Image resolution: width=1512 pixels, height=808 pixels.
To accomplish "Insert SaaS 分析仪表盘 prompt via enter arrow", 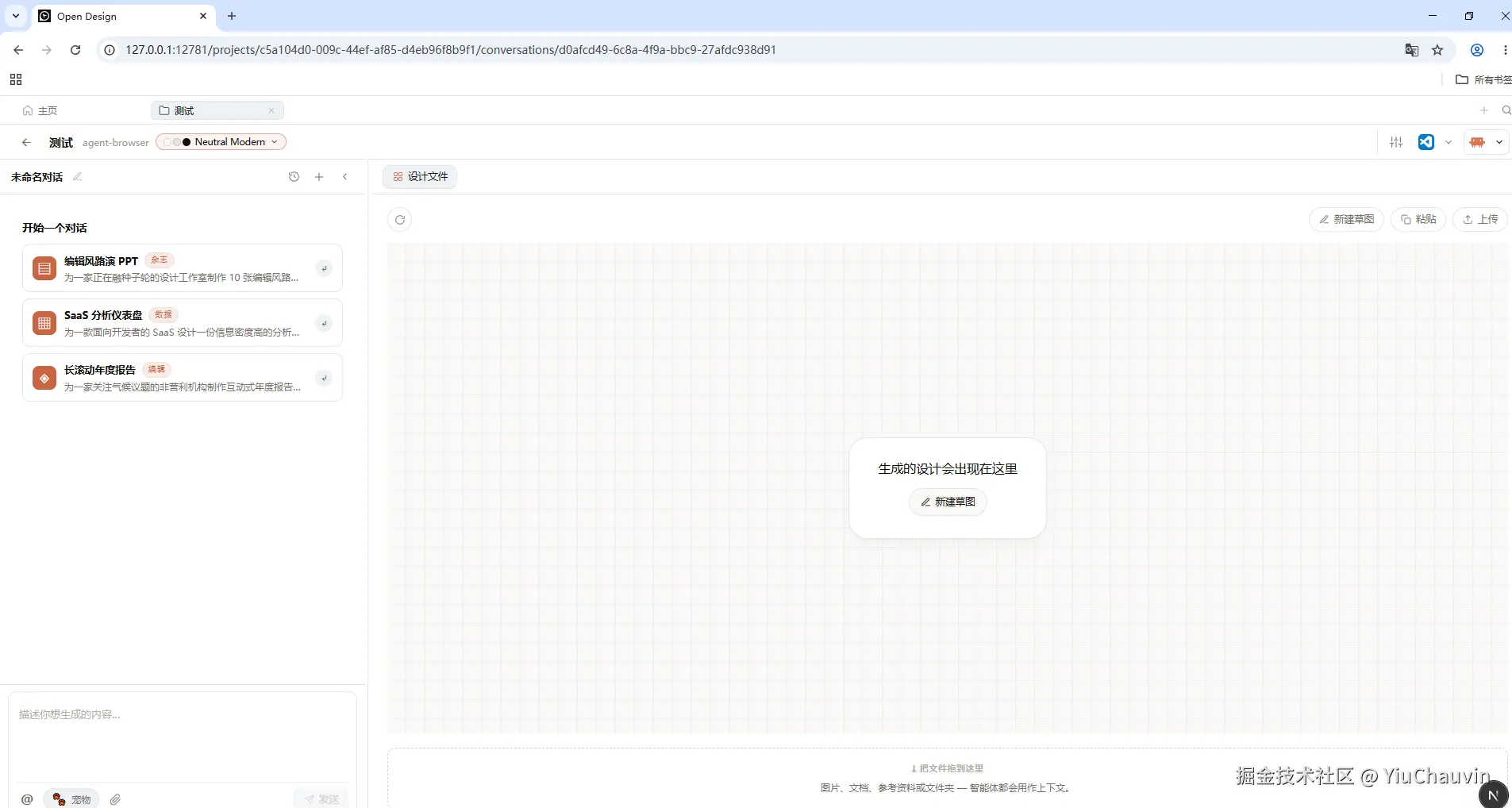I will [x=324, y=323].
